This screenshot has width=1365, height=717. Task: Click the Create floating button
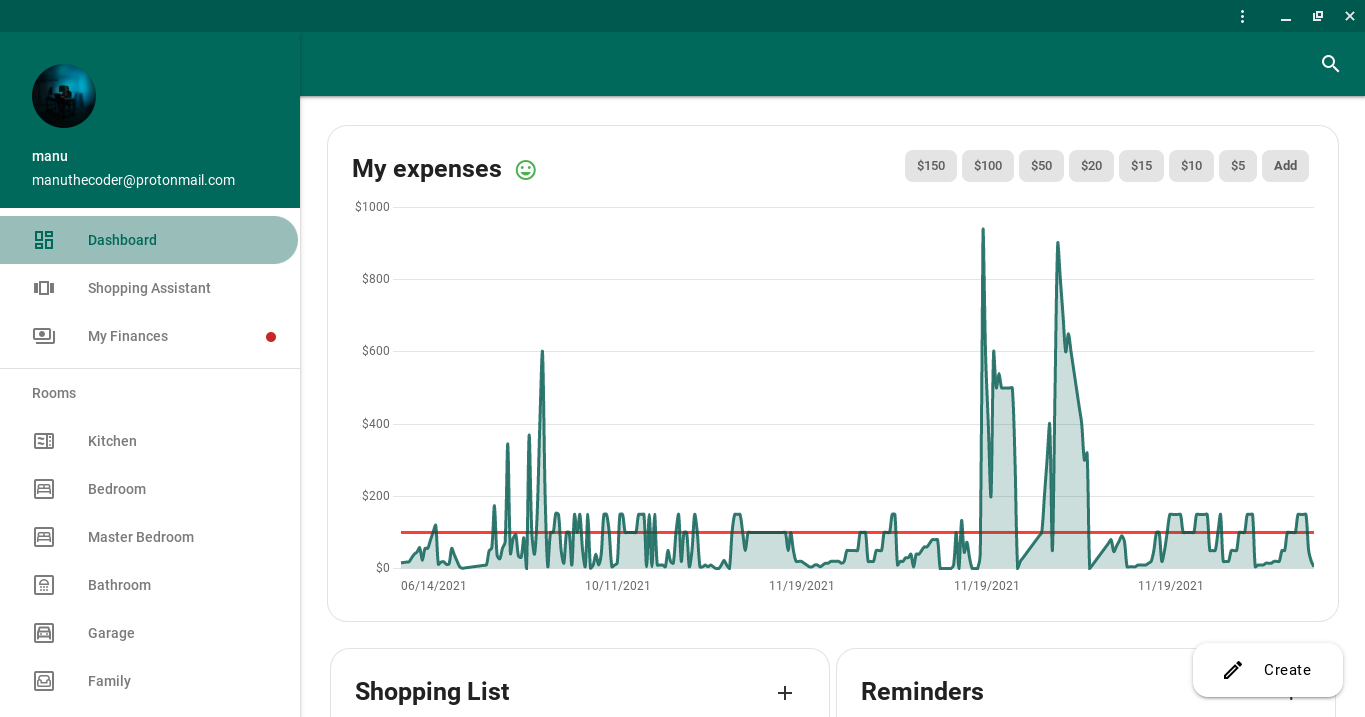click(1268, 670)
